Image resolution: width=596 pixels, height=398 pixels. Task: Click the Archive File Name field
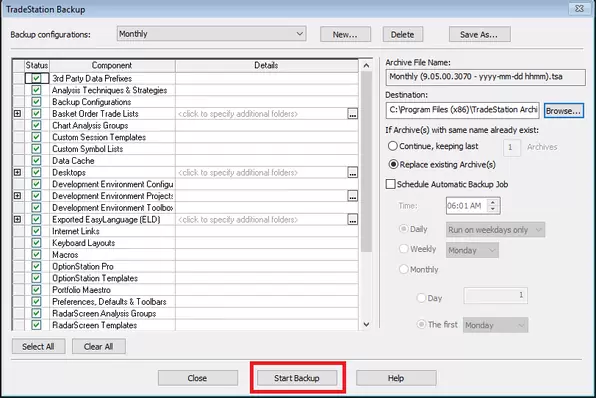[x=485, y=77]
